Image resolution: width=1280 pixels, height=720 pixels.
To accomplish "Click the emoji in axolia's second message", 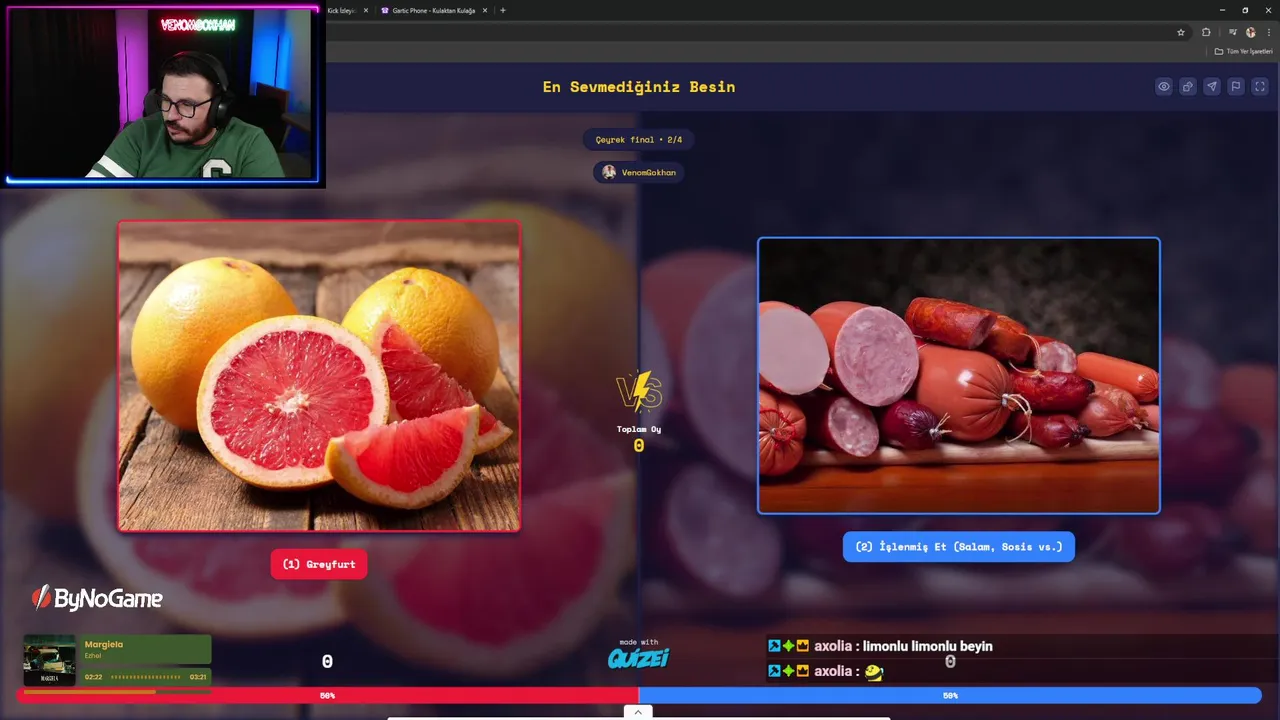I will tap(874, 672).
